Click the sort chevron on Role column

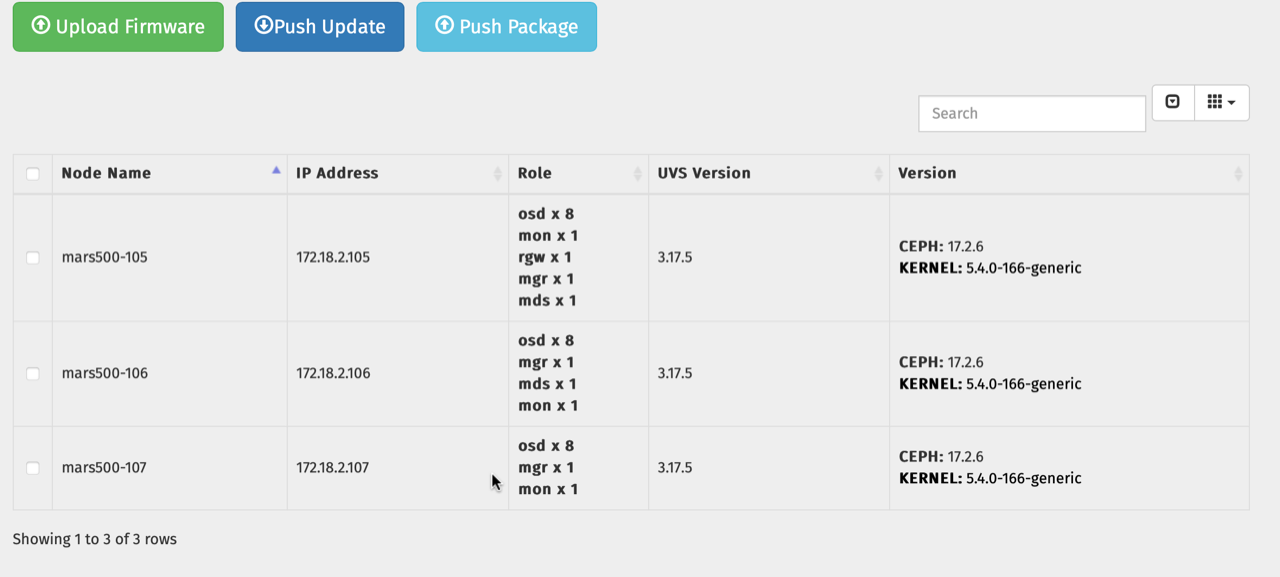[638, 173]
